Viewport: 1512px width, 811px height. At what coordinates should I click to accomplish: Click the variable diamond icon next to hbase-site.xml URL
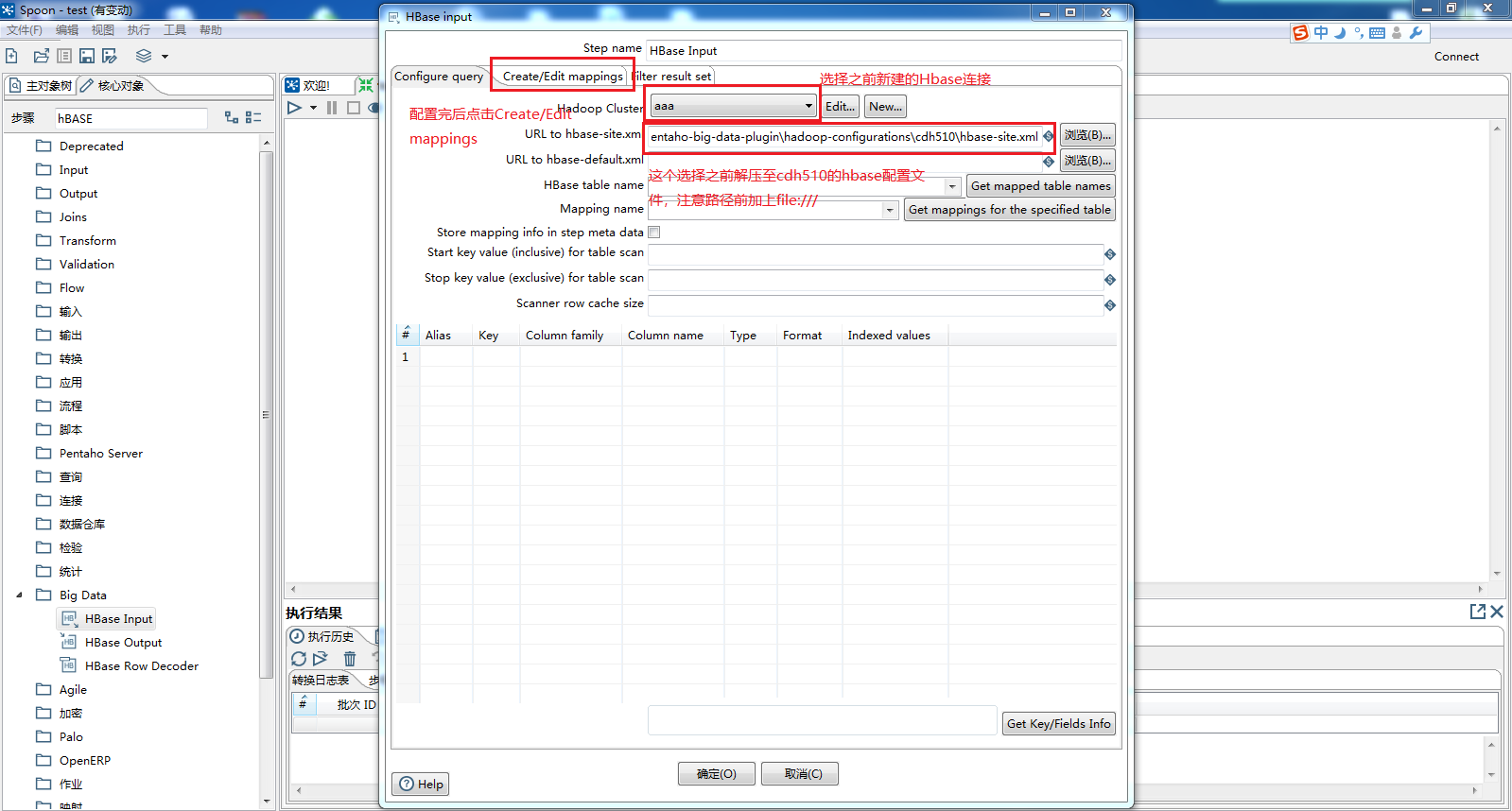(1049, 136)
